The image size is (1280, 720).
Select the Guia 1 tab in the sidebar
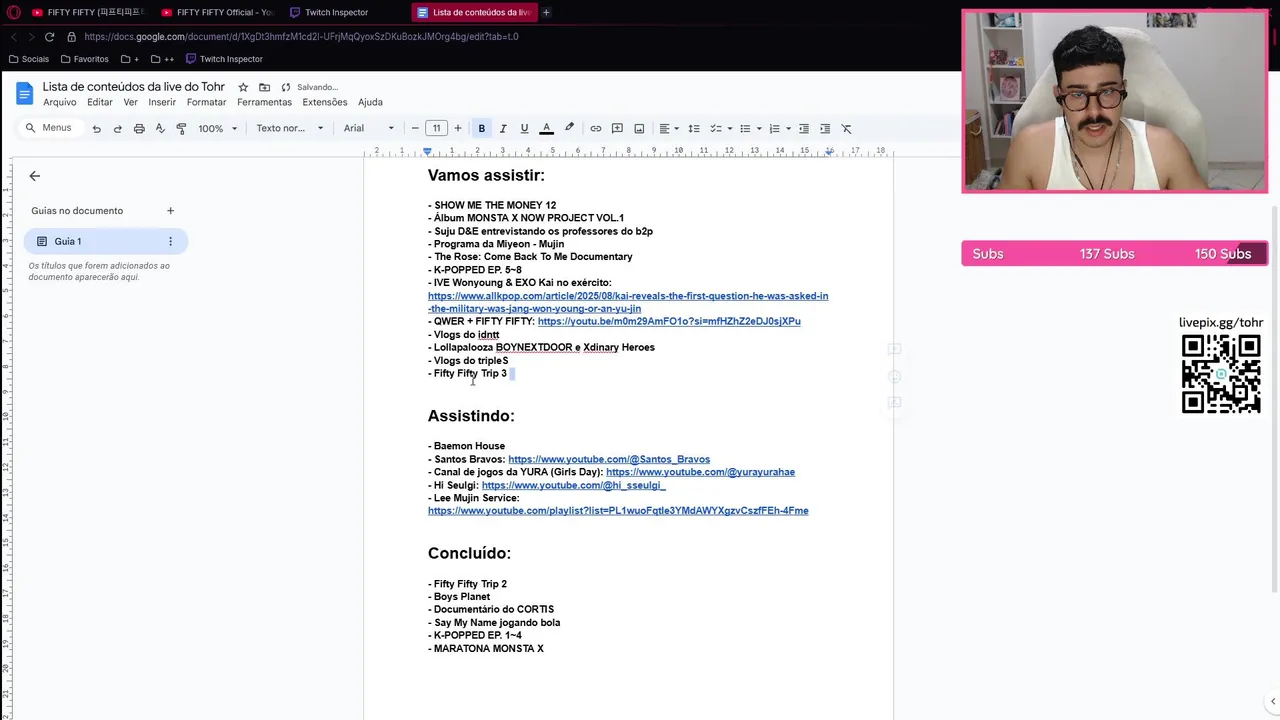click(x=105, y=241)
